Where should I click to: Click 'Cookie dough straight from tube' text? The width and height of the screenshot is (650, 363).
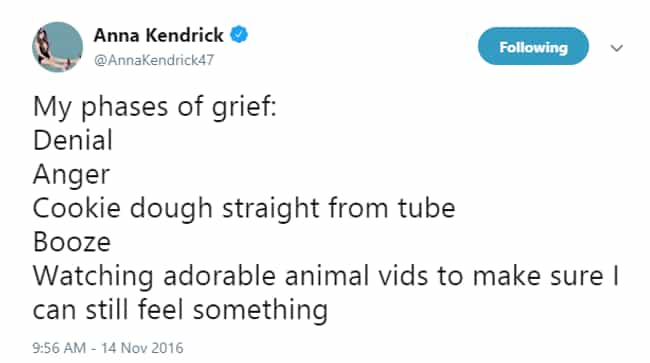244,208
